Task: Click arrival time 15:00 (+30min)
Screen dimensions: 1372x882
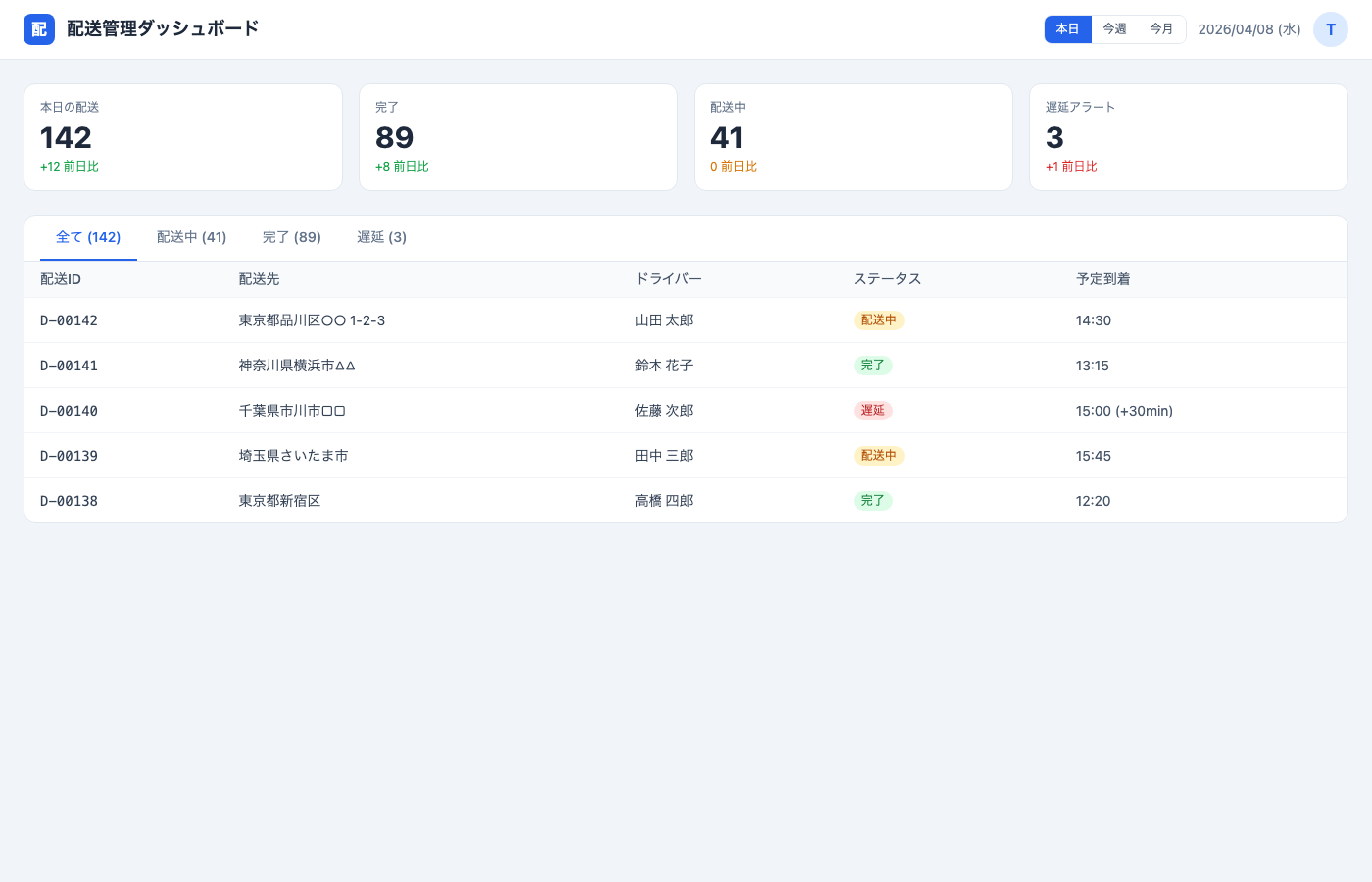Action: [1124, 411]
